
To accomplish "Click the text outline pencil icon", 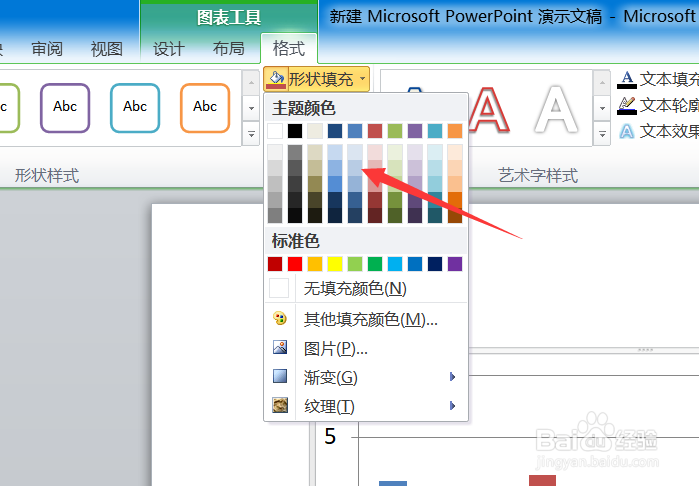I will click(627, 106).
